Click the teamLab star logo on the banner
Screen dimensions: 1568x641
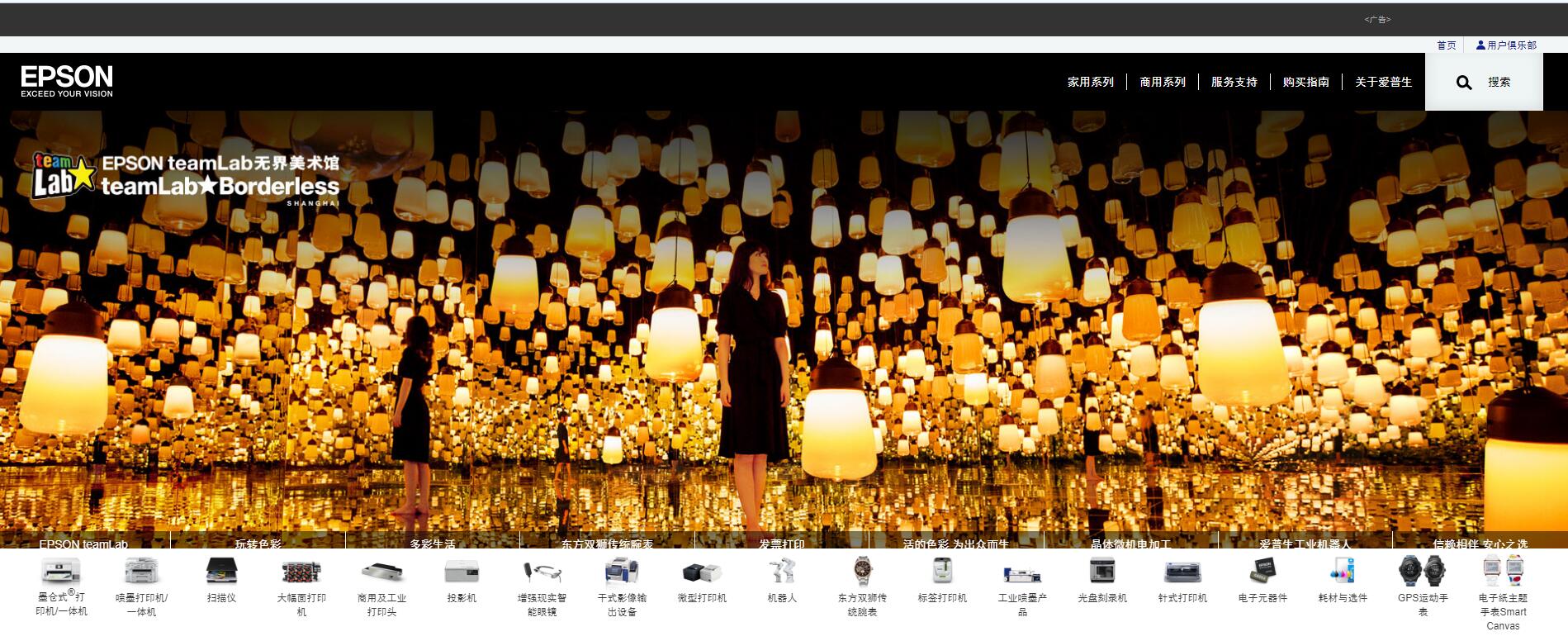64,174
